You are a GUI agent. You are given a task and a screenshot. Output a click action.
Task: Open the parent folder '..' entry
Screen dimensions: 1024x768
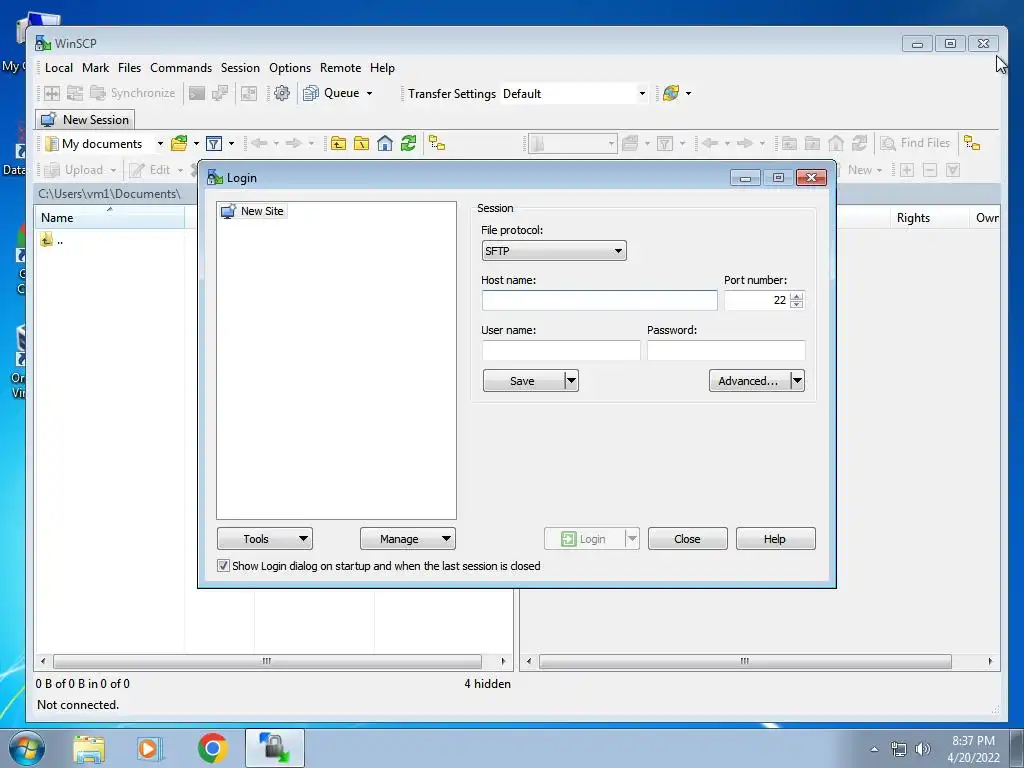click(x=52, y=240)
